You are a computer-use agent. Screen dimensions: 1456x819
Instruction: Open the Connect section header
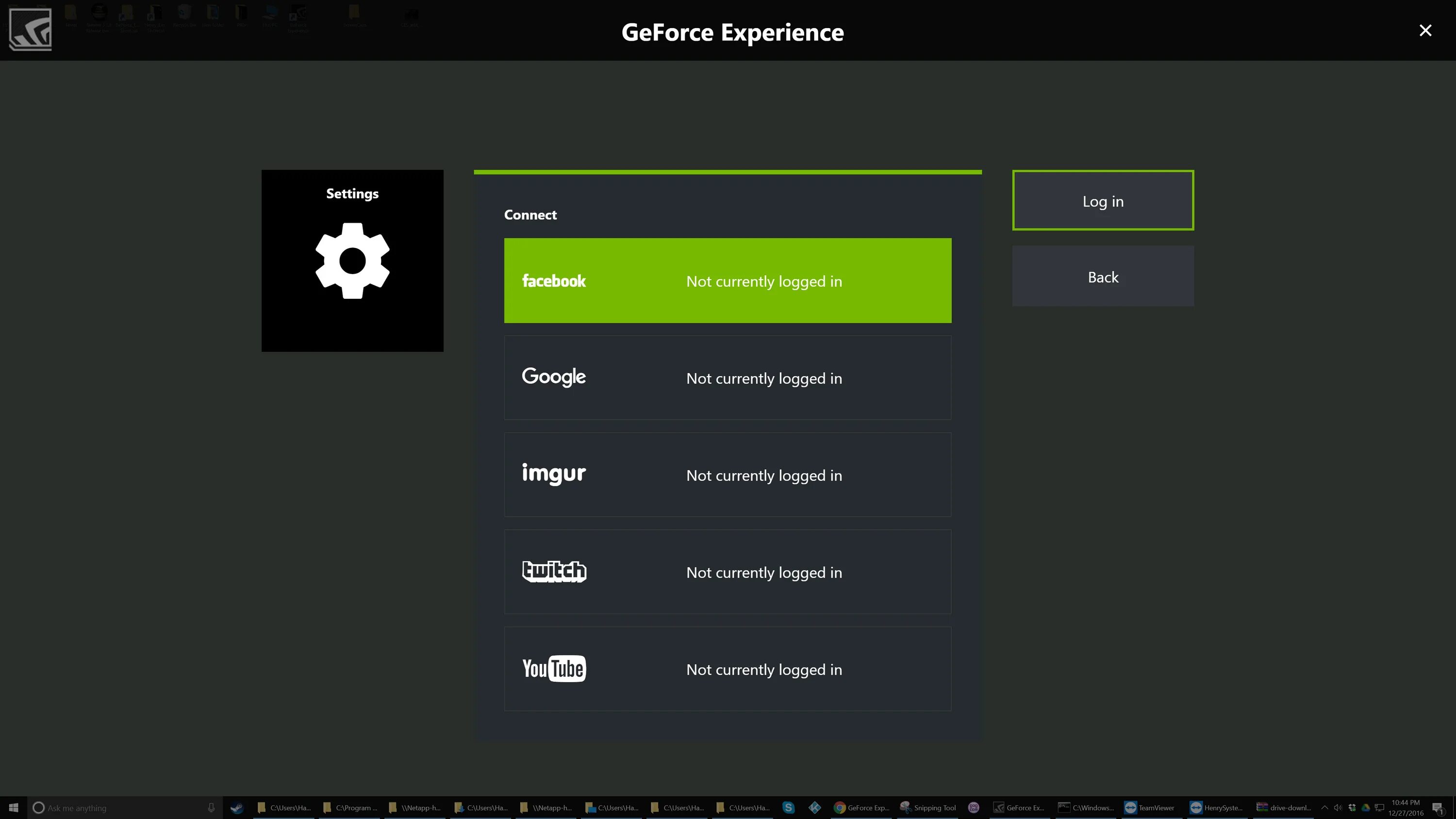[530, 214]
